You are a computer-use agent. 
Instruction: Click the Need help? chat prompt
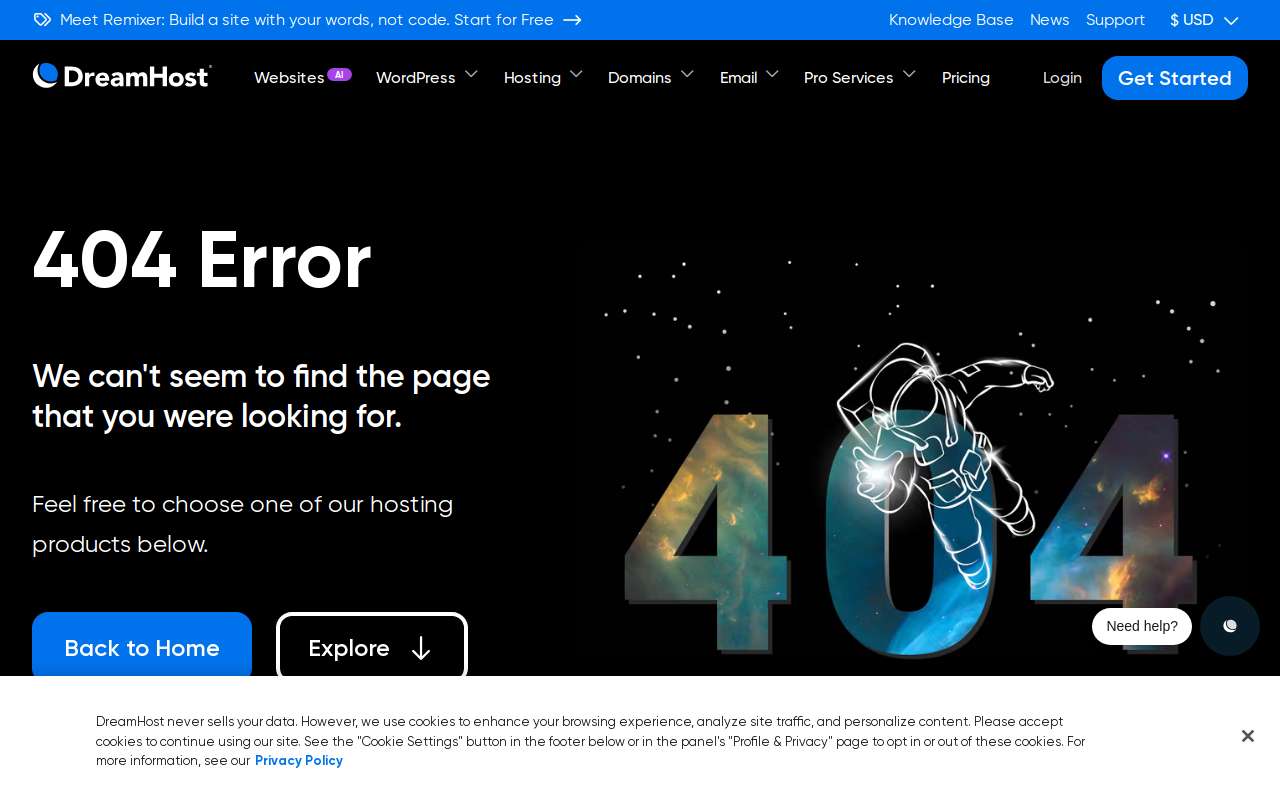point(1142,626)
